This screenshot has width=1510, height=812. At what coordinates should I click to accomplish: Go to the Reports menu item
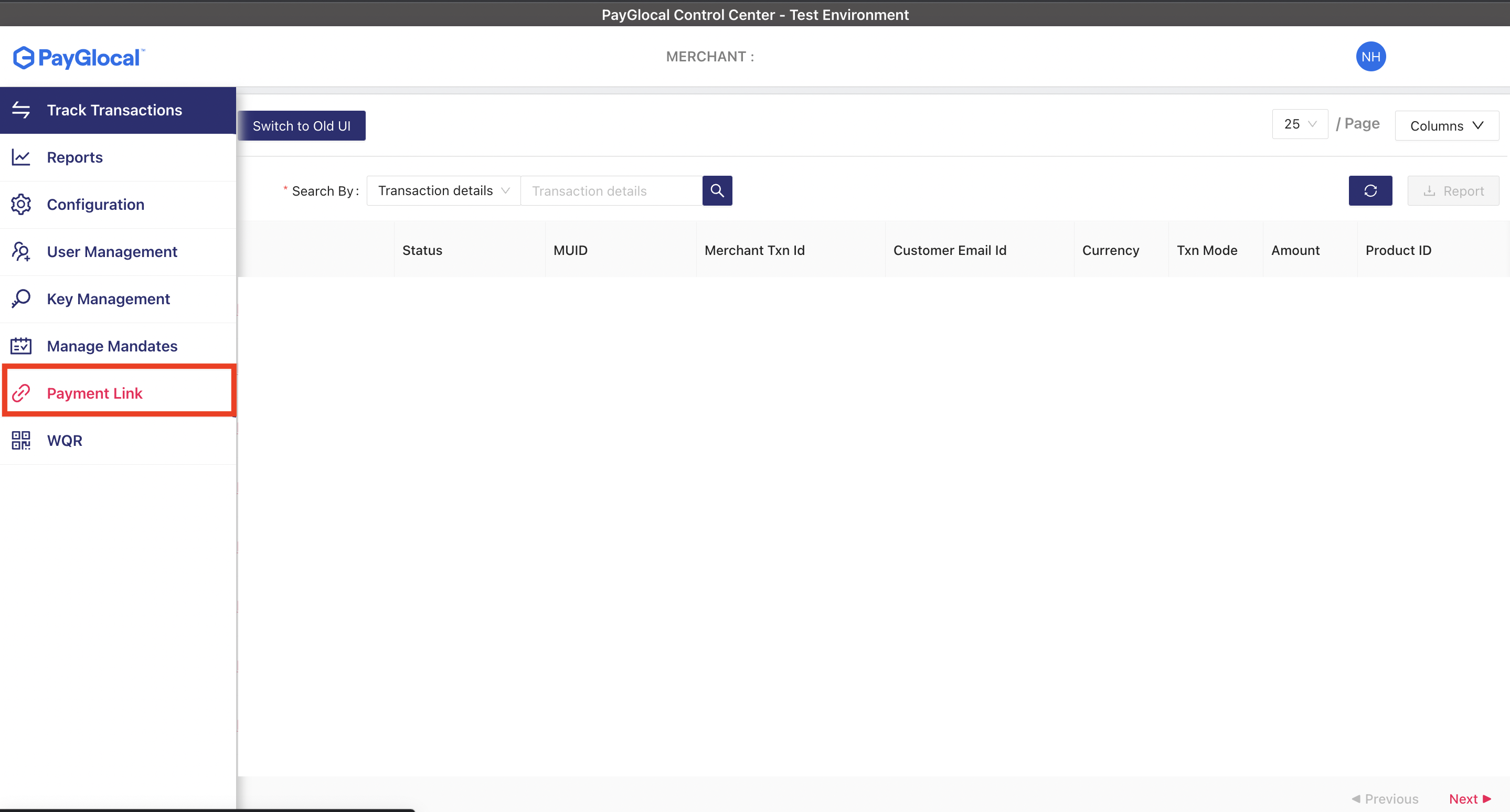point(75,157)
